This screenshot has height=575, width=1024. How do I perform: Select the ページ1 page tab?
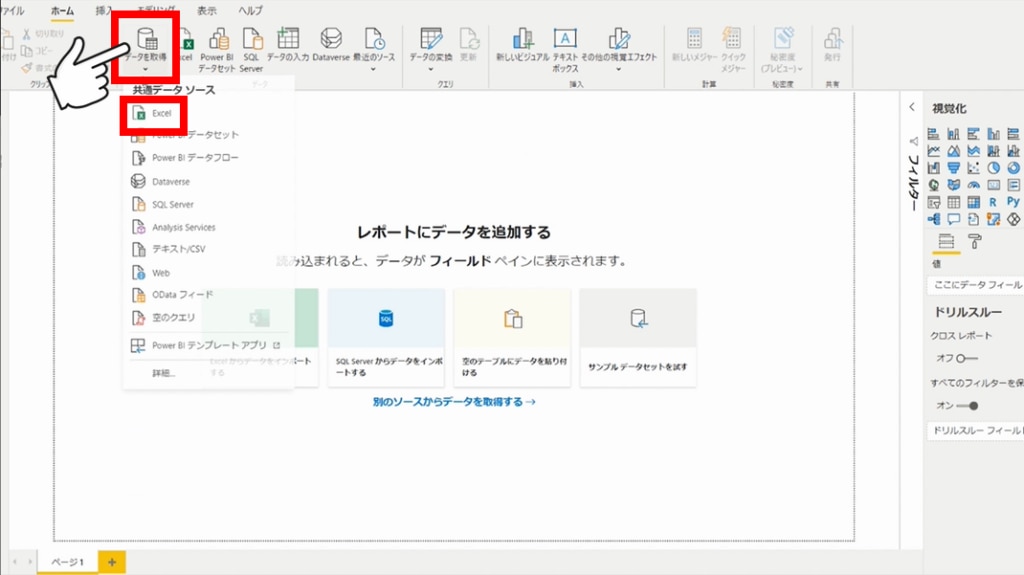point(67,562)
